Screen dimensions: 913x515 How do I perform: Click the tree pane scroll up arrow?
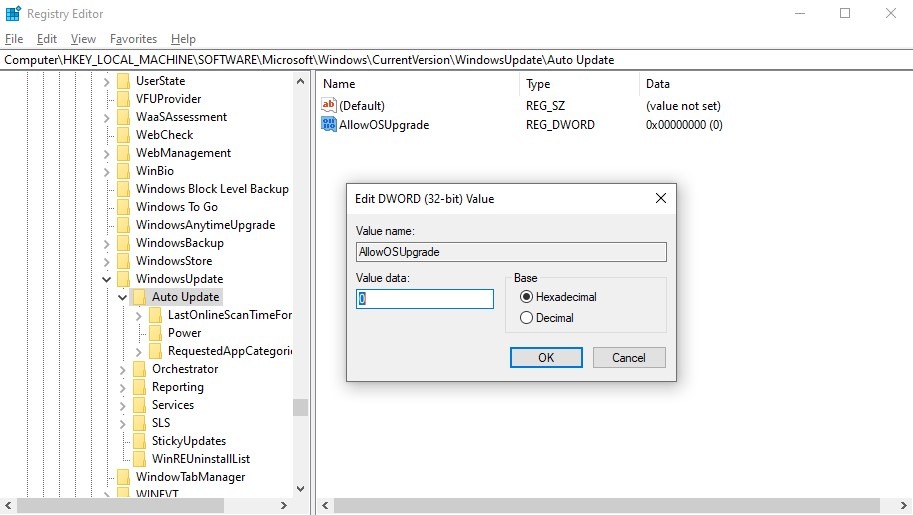(300, 82)
